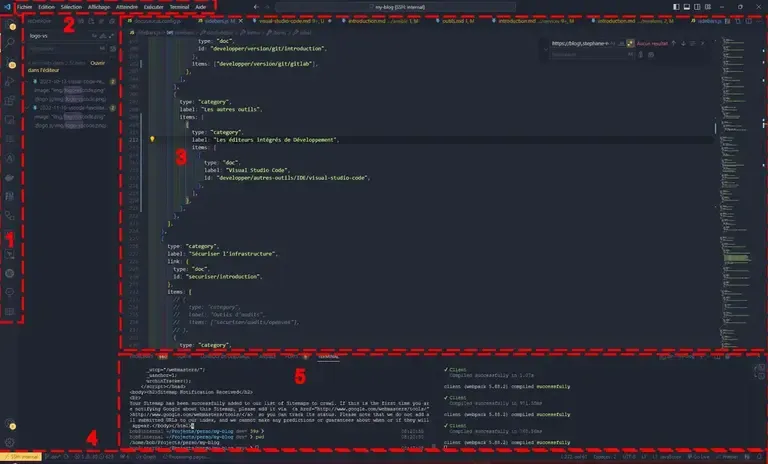Click Prettier in status bar

[727, 457]
